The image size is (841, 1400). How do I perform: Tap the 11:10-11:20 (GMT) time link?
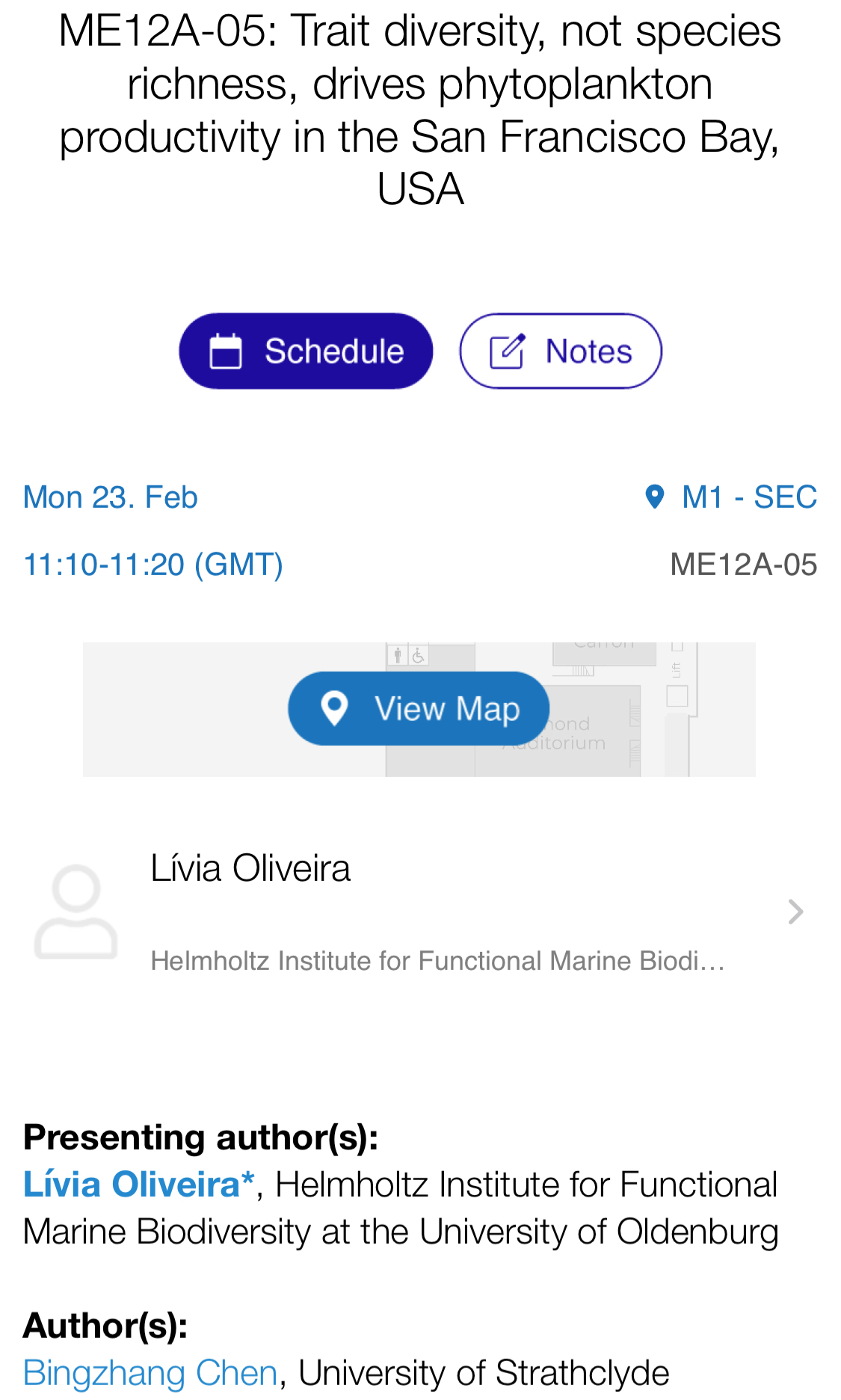pyautogui.click(x=153, y=565)
